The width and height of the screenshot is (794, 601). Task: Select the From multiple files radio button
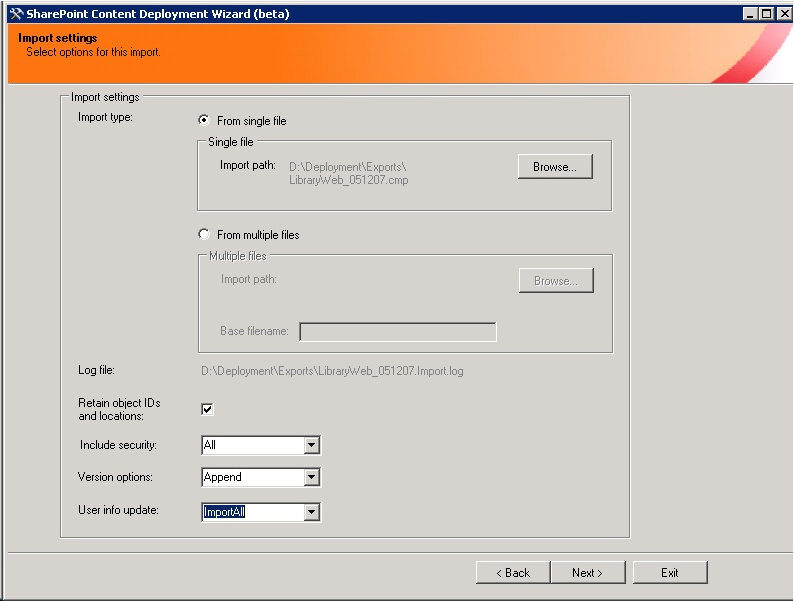[x=204, y=234]
